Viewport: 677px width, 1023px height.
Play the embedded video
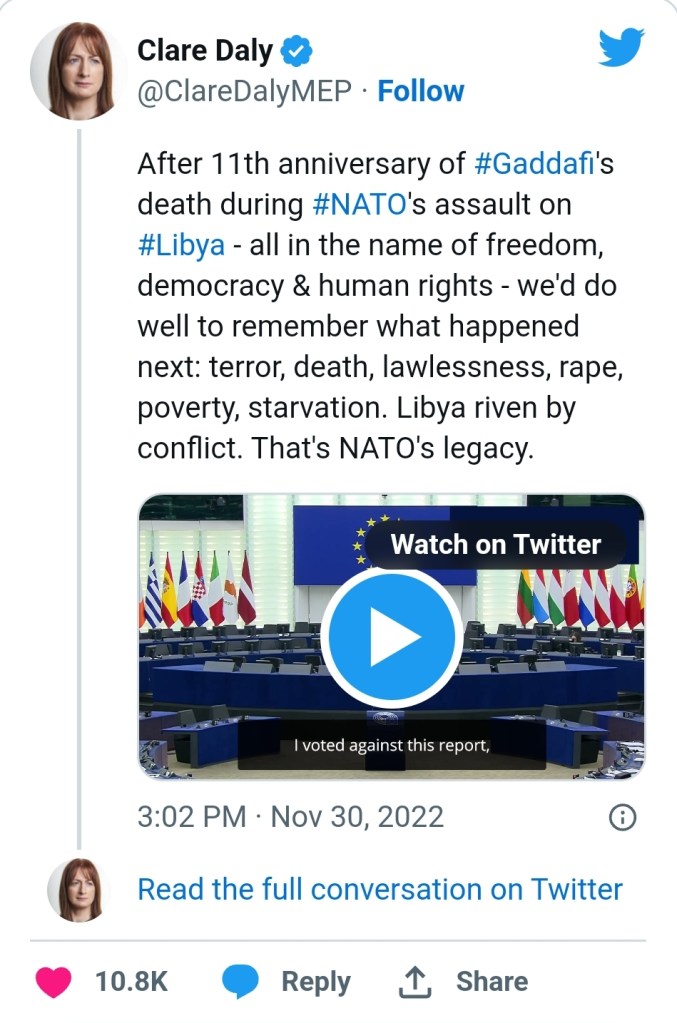coord(390,638)
